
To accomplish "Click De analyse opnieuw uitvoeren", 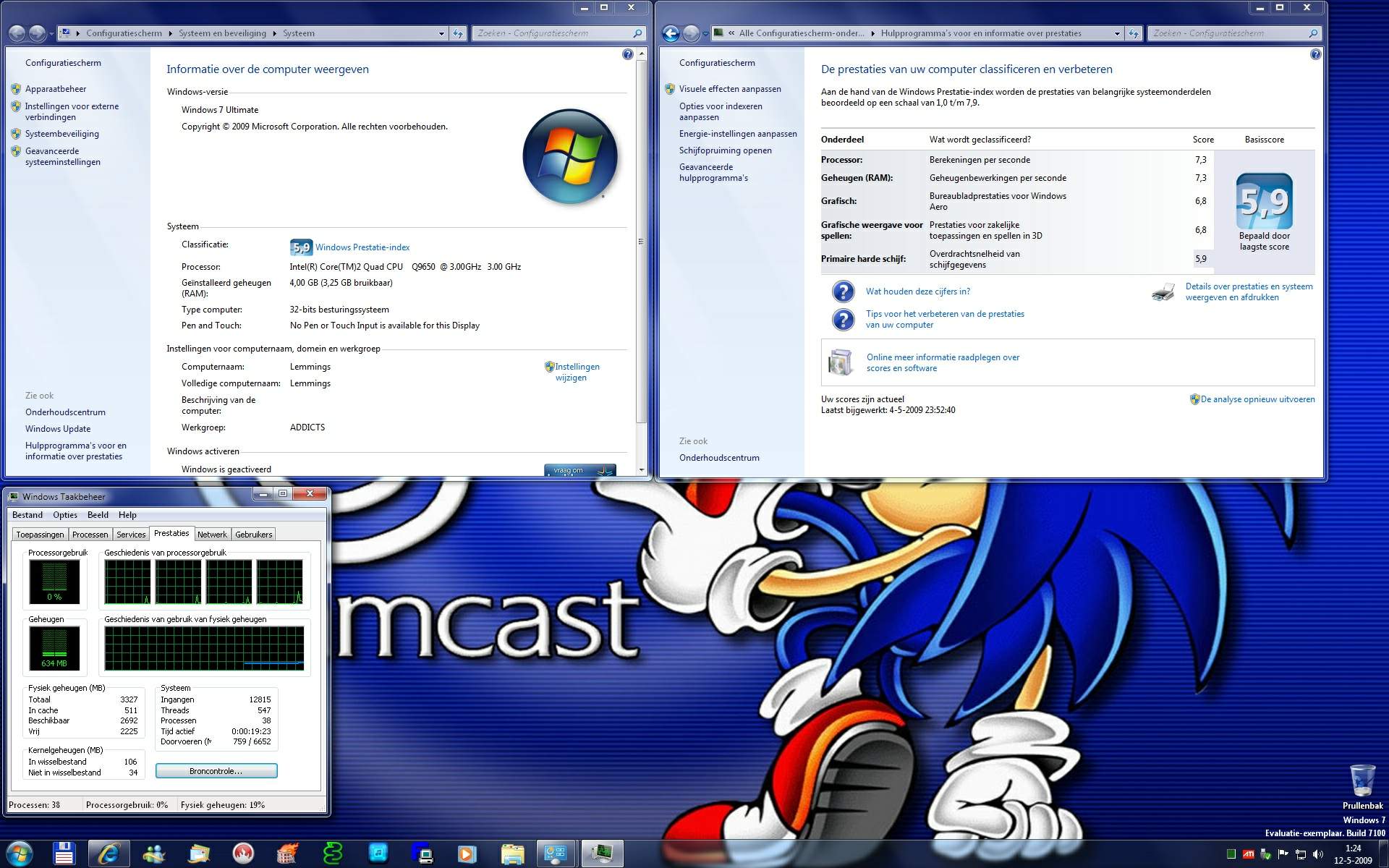I will pos(1257,399).
